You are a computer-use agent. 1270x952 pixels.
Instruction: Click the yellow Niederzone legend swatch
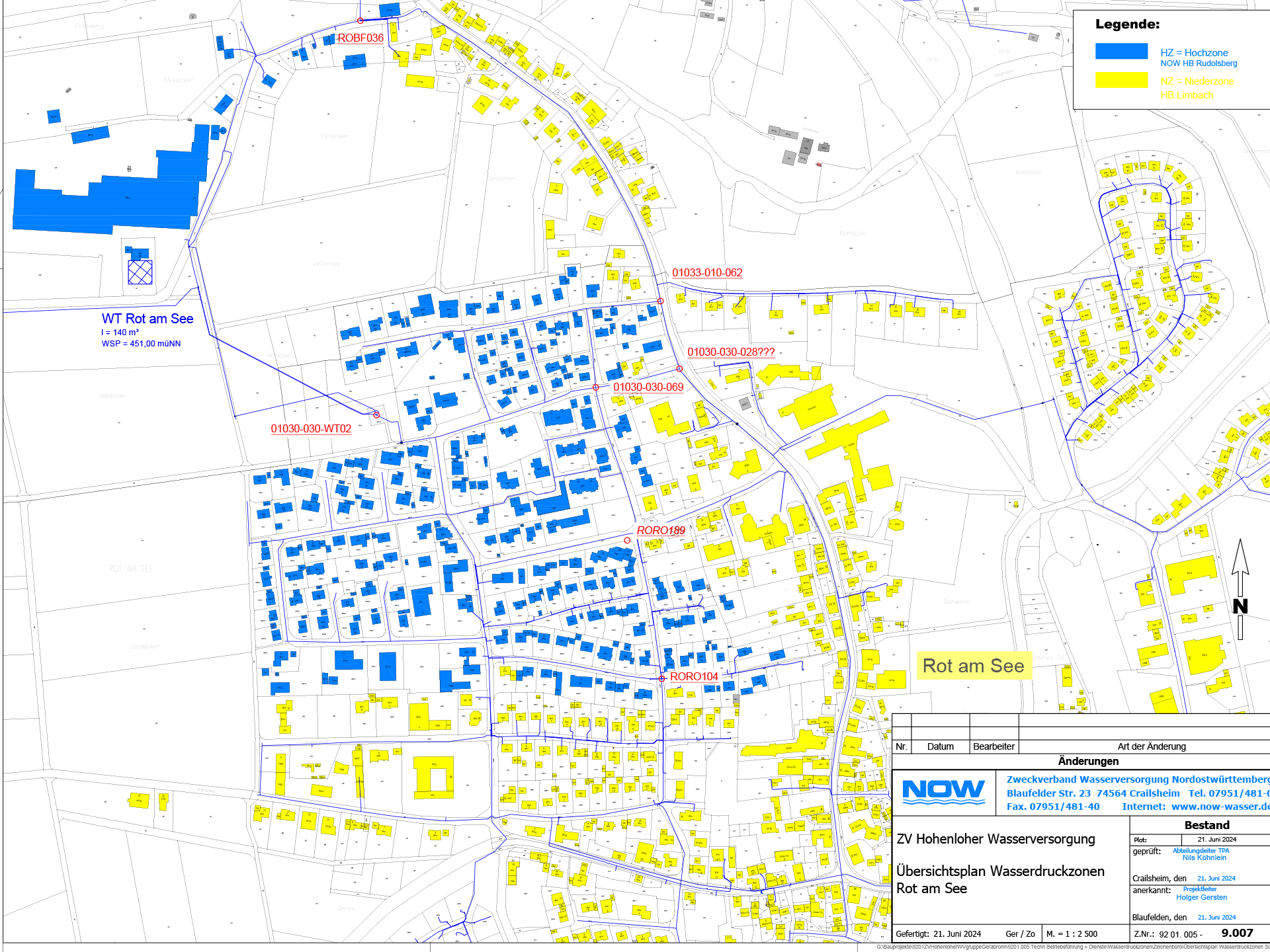tap(1121, 80)
